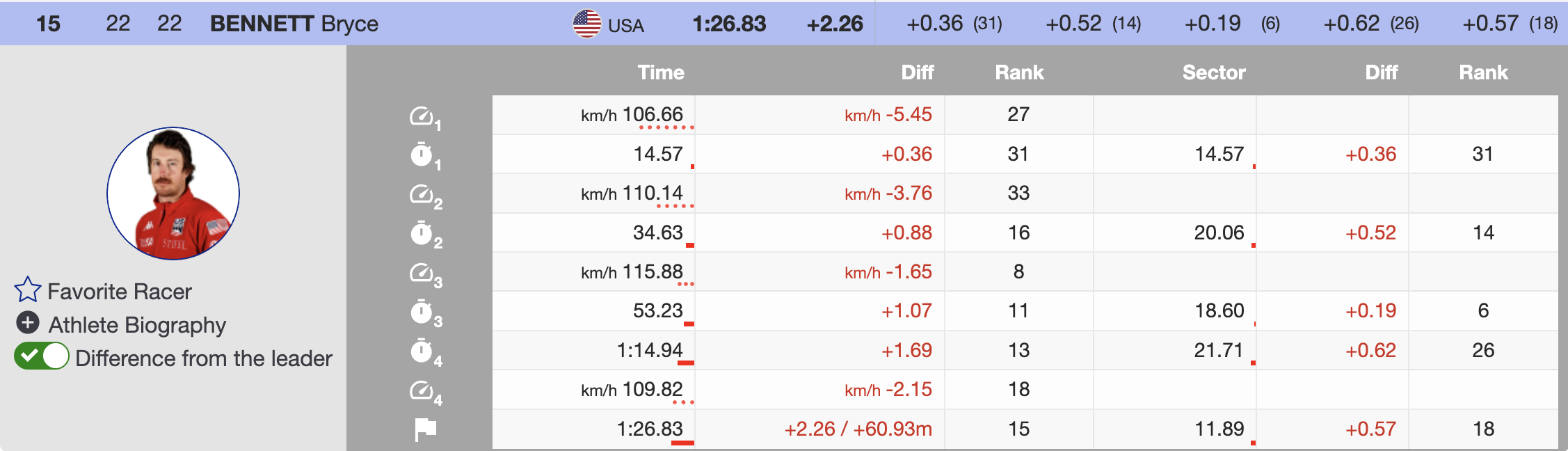Click the speed trap 1 speedometer icon

point(422,116)
